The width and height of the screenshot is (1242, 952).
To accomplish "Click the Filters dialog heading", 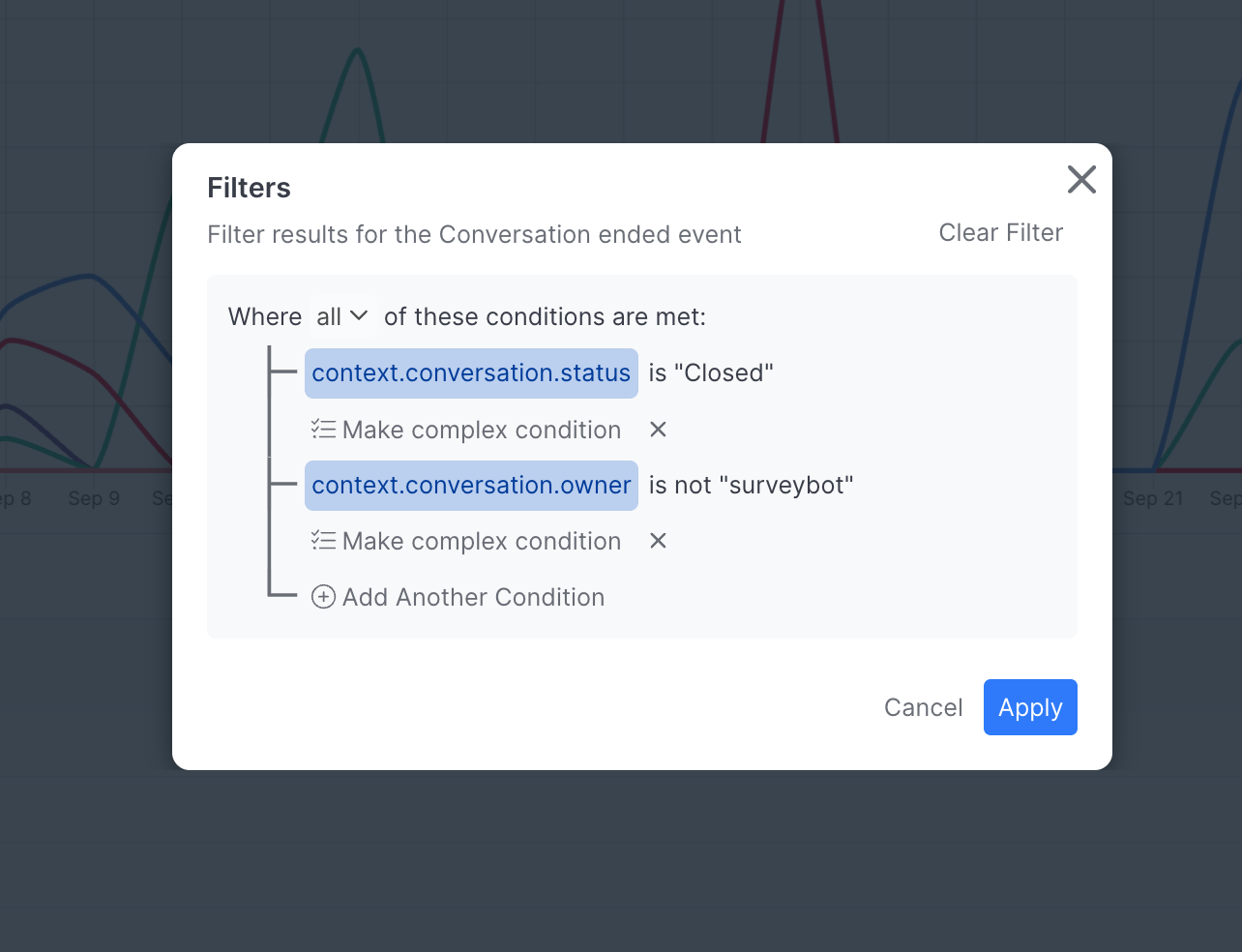I will [x=249, y=188].
